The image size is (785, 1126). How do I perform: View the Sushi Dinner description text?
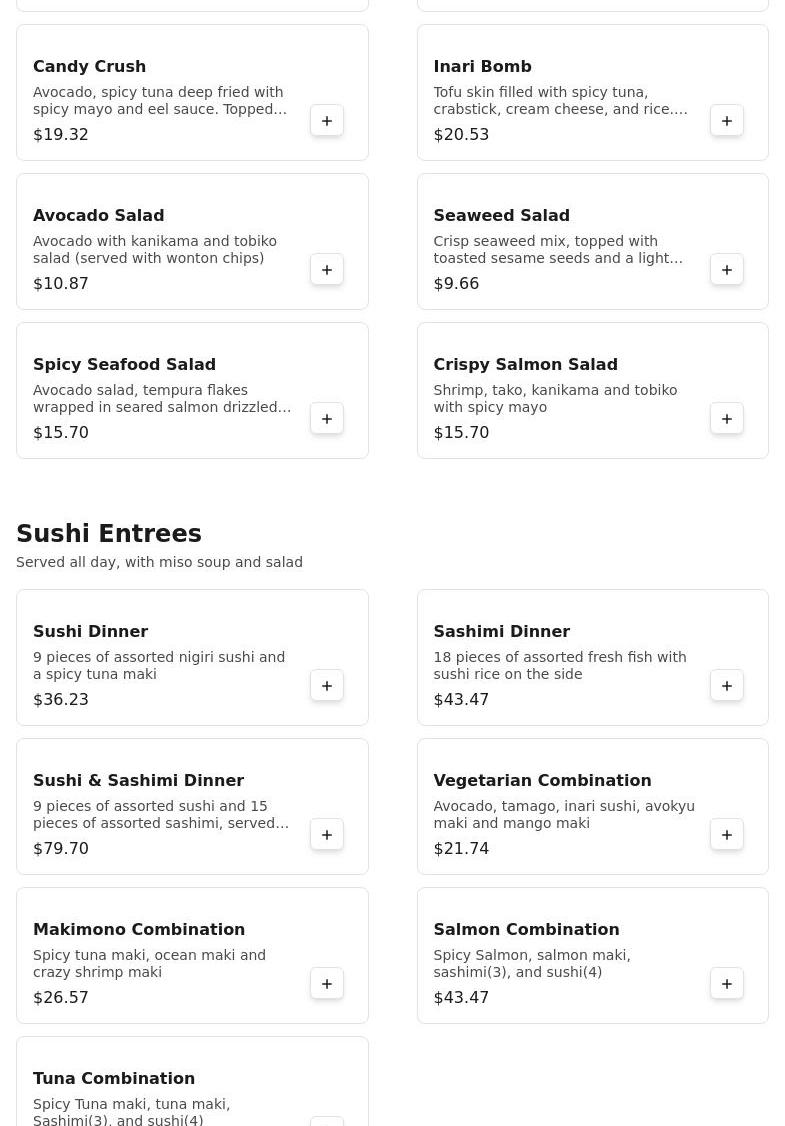coord(159,666)
